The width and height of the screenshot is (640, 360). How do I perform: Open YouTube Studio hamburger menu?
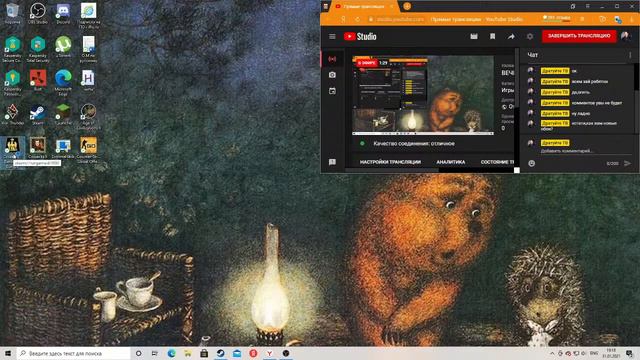(x=332, y=36)
